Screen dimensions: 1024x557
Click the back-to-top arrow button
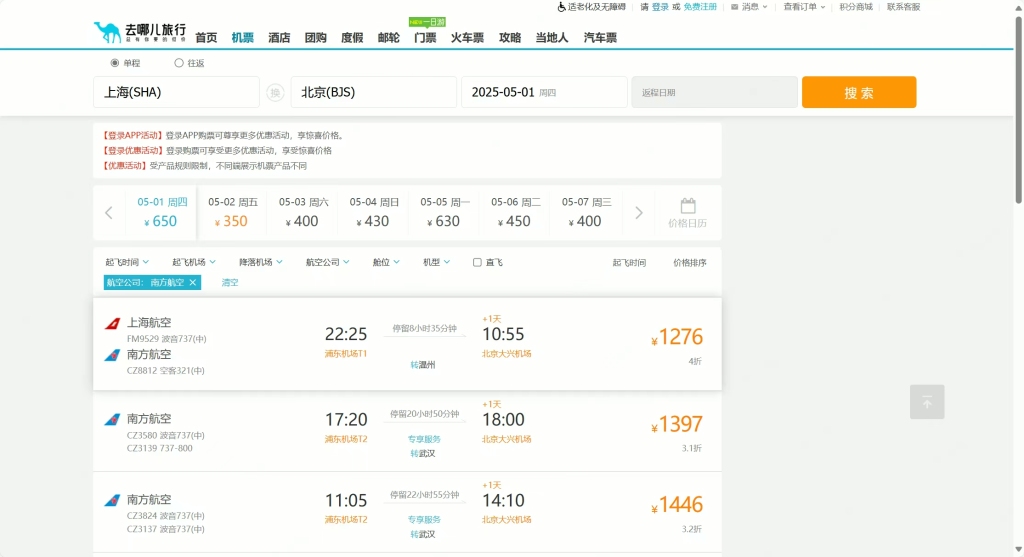coord(927,402)
